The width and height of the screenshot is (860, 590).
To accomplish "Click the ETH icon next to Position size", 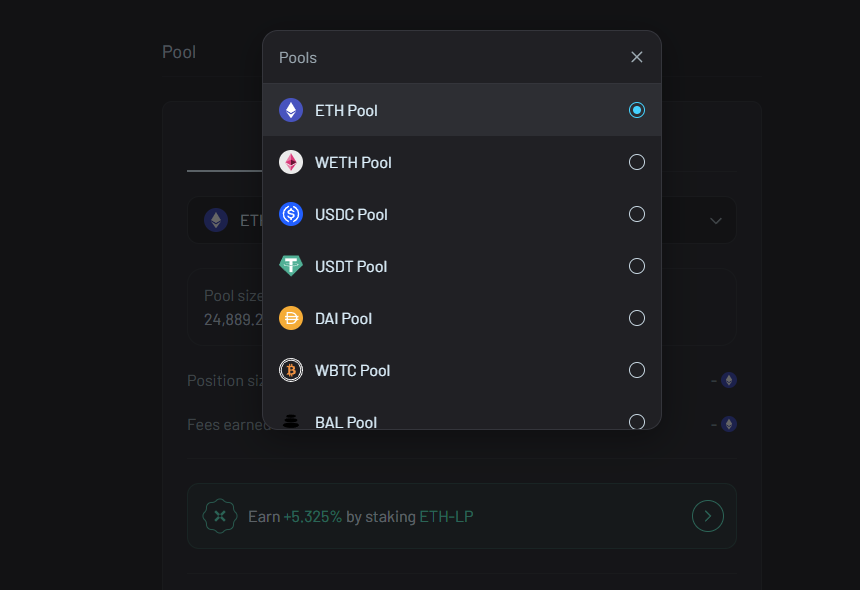I will coord(728,380).
